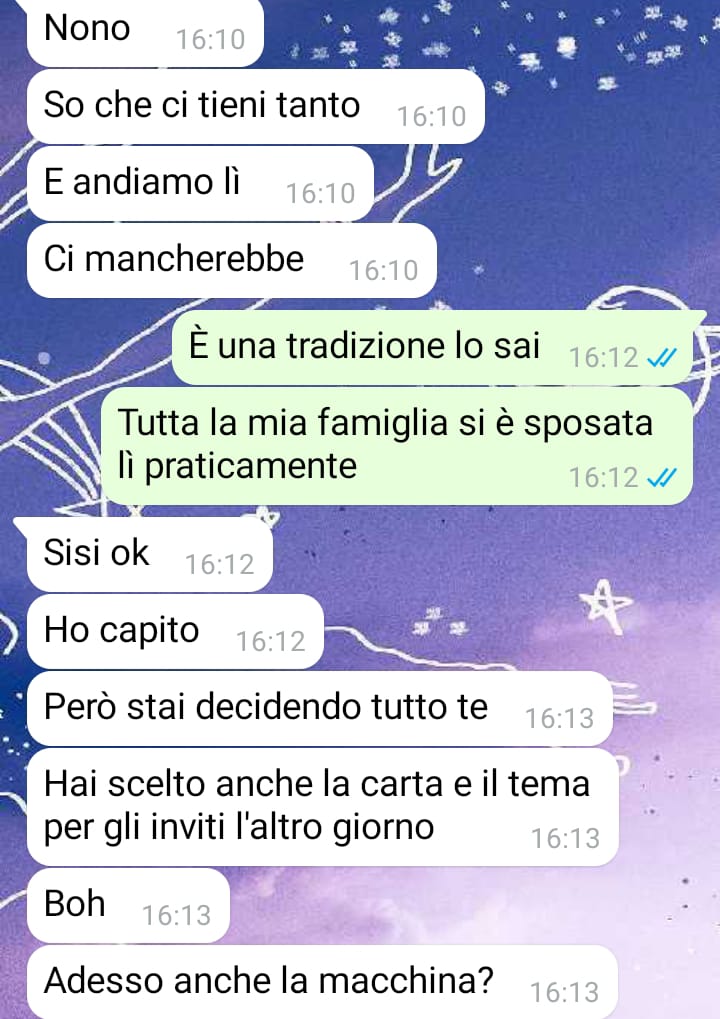Click the 16:10 timestamp on 'Nono'
This screenshot has height=1019, width=720.
coord(211,40)
